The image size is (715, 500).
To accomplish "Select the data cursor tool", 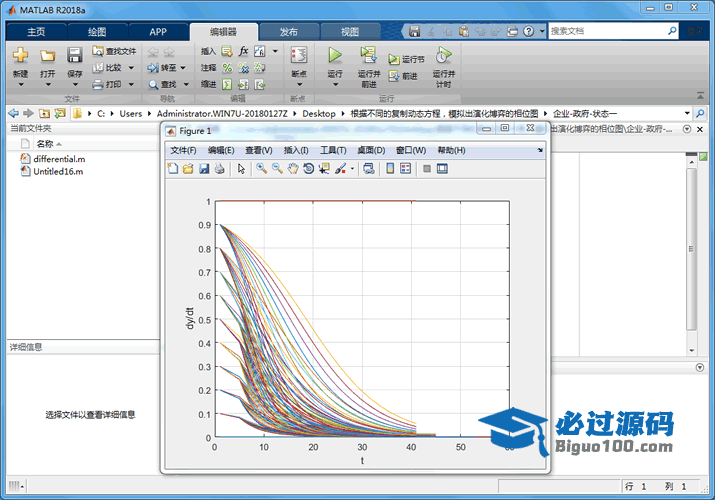I will pyautogui.click(x=325, y=169).
